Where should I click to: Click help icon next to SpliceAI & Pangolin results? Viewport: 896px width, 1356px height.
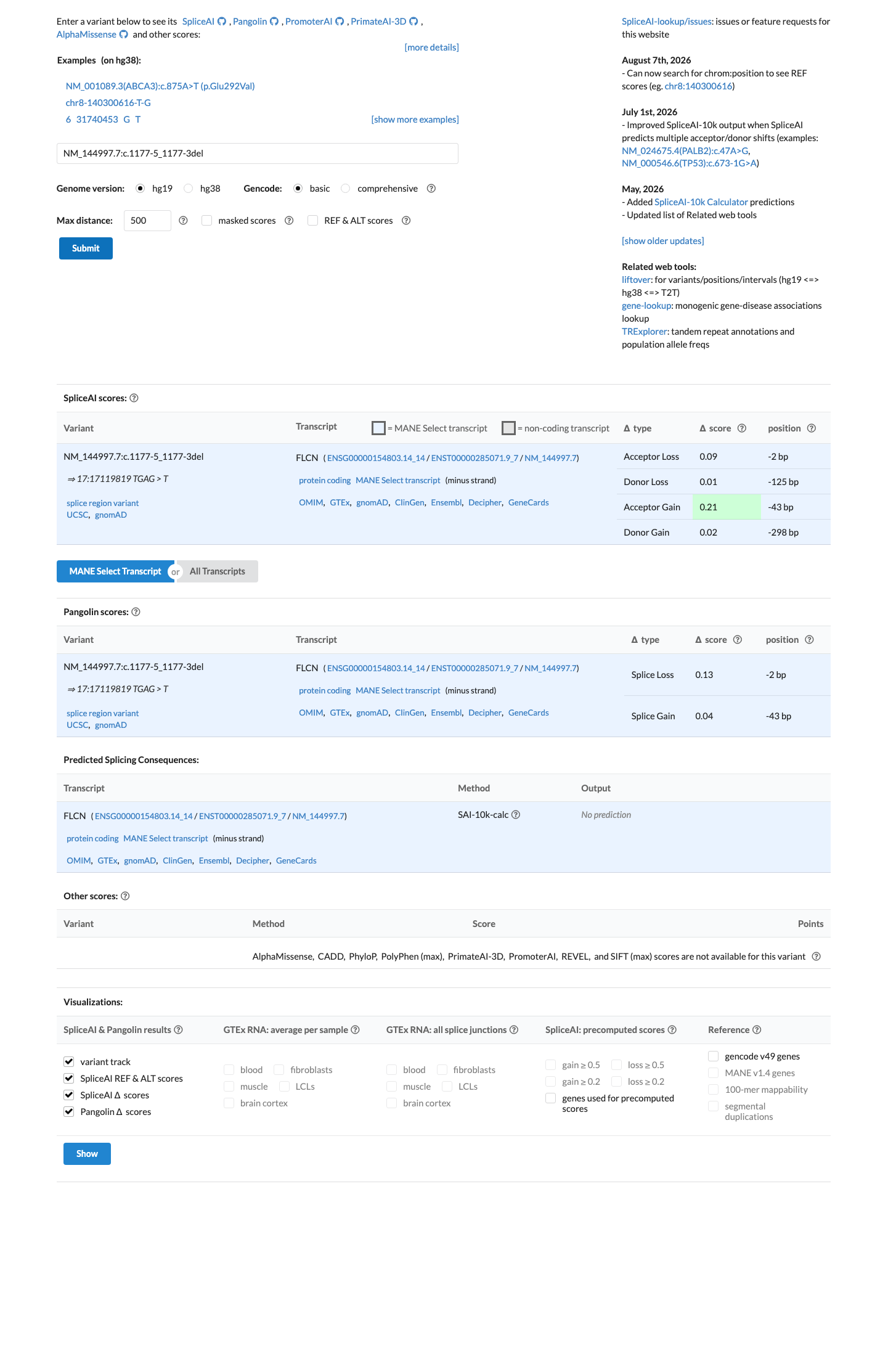point(179,1030)
